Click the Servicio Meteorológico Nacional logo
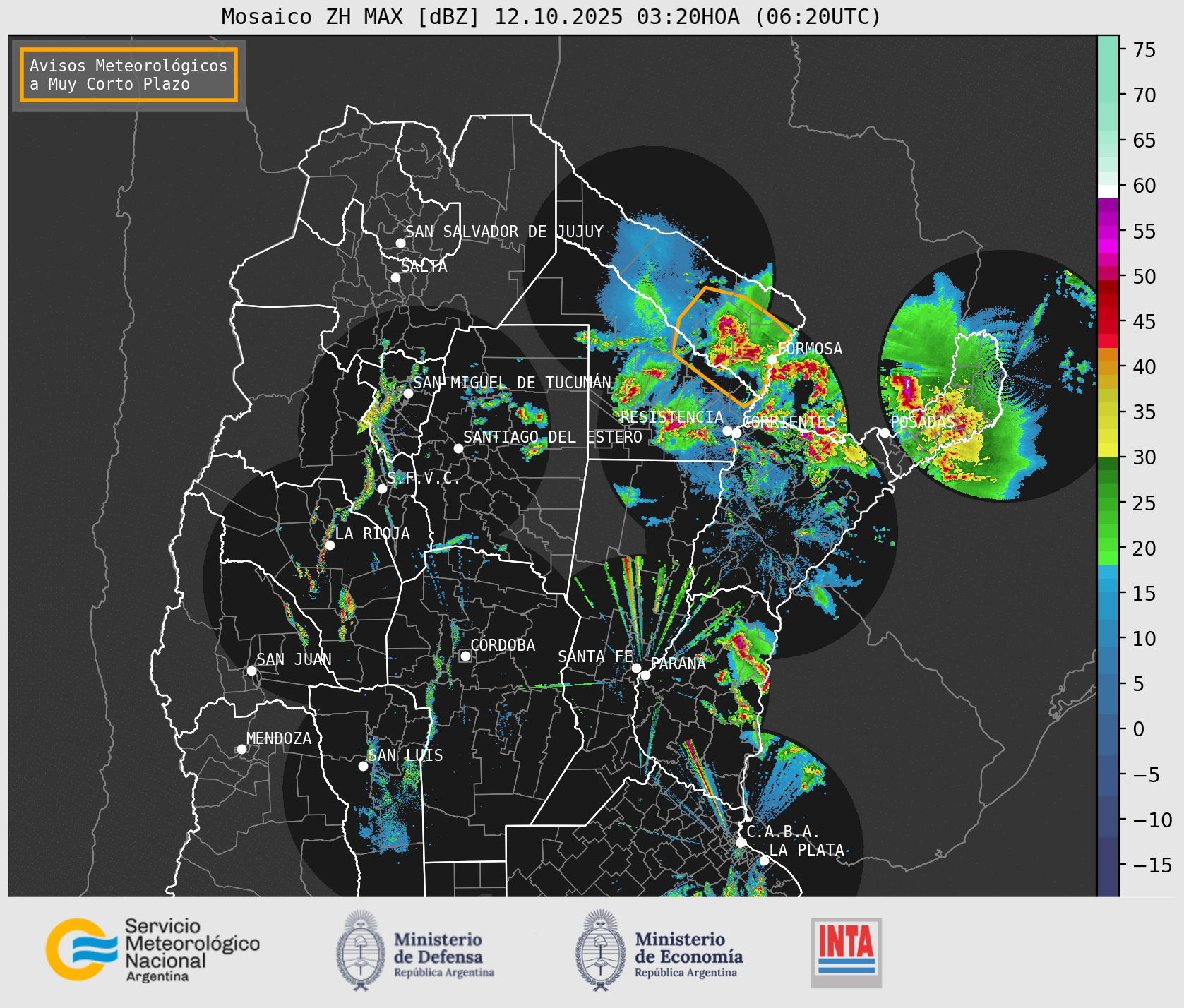1184x1008 pixels. [153, 949]
